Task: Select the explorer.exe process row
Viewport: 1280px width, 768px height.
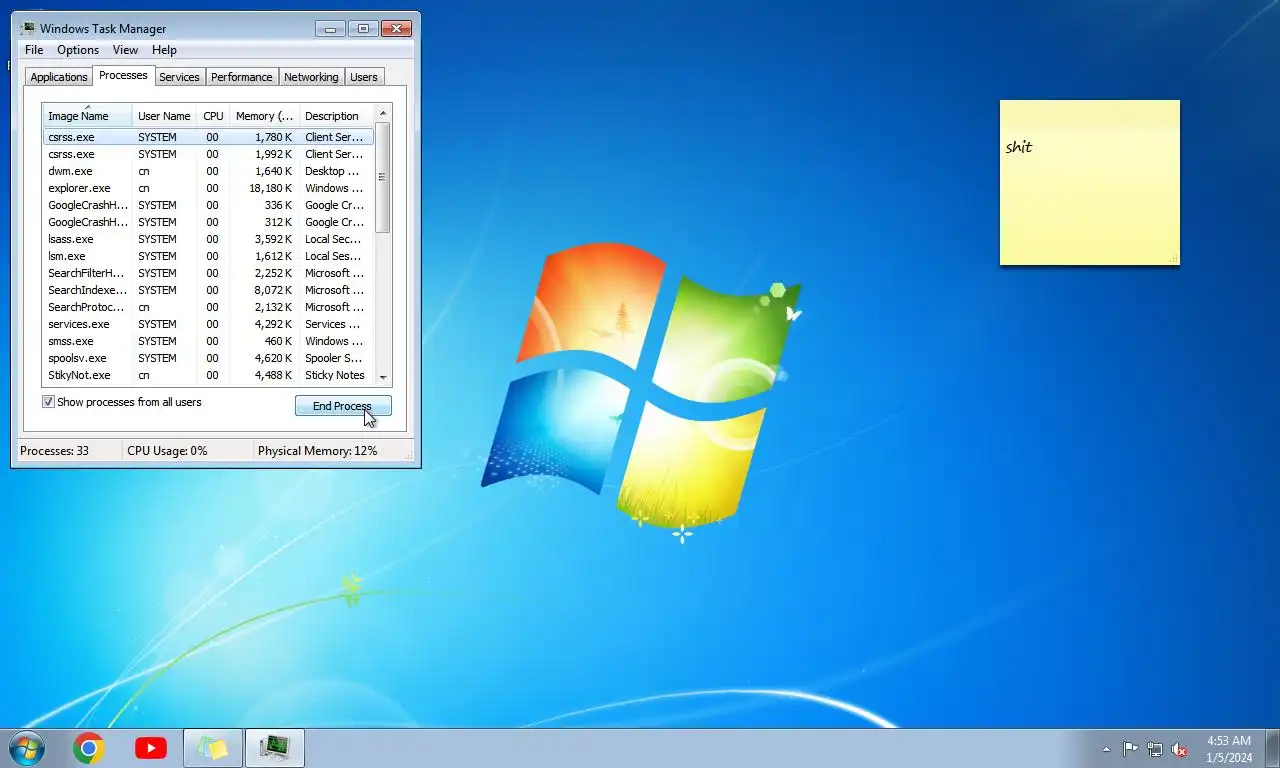Action: pyautogui.click(x=208, y=188)
